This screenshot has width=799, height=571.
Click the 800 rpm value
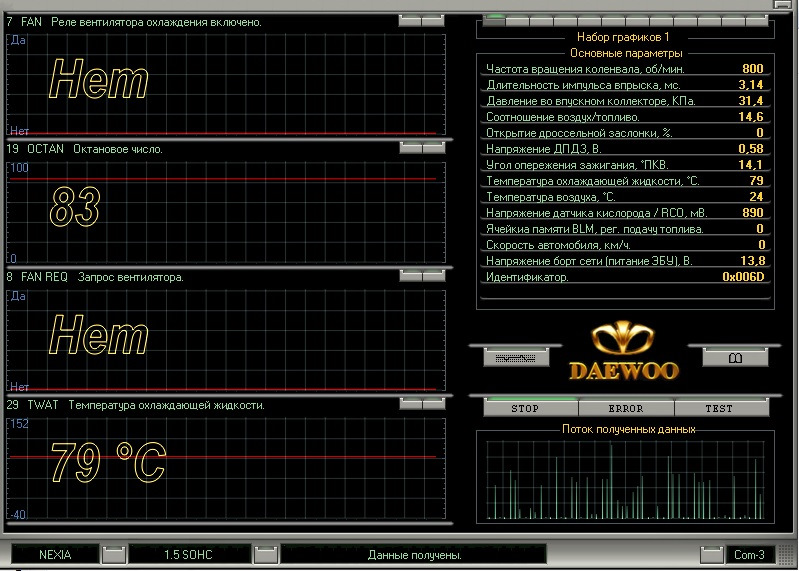point(753,69)
